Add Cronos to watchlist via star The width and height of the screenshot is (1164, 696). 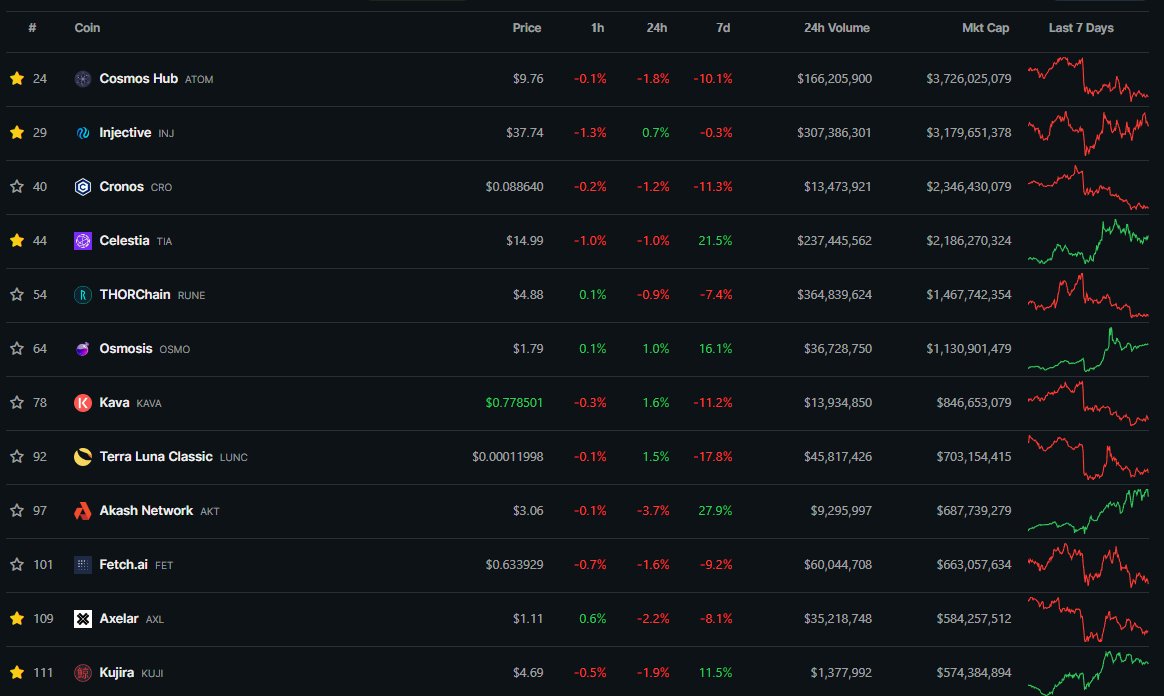[x=16, y=187]
